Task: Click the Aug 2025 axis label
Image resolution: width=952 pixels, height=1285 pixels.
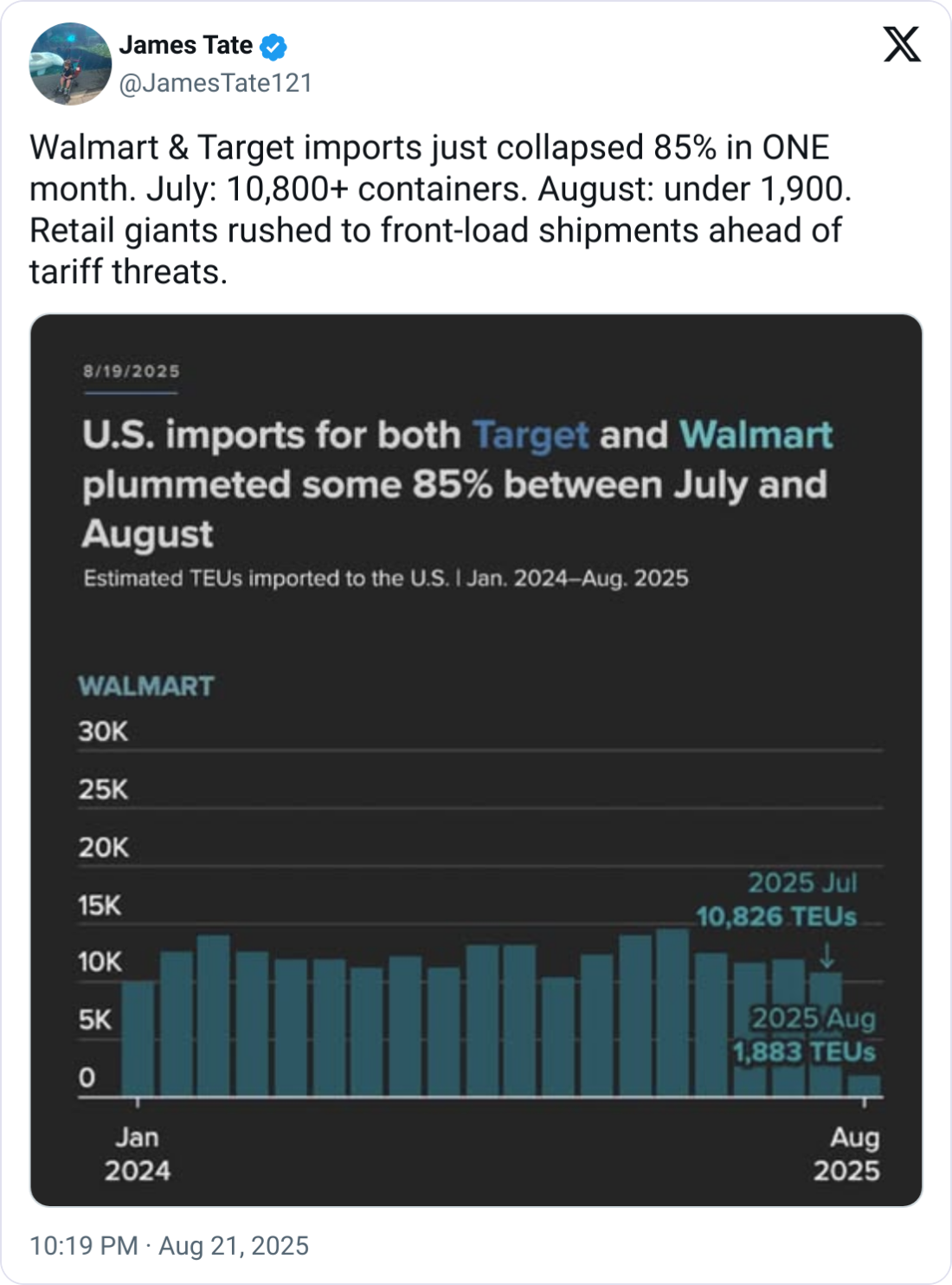Action: 846,1153
